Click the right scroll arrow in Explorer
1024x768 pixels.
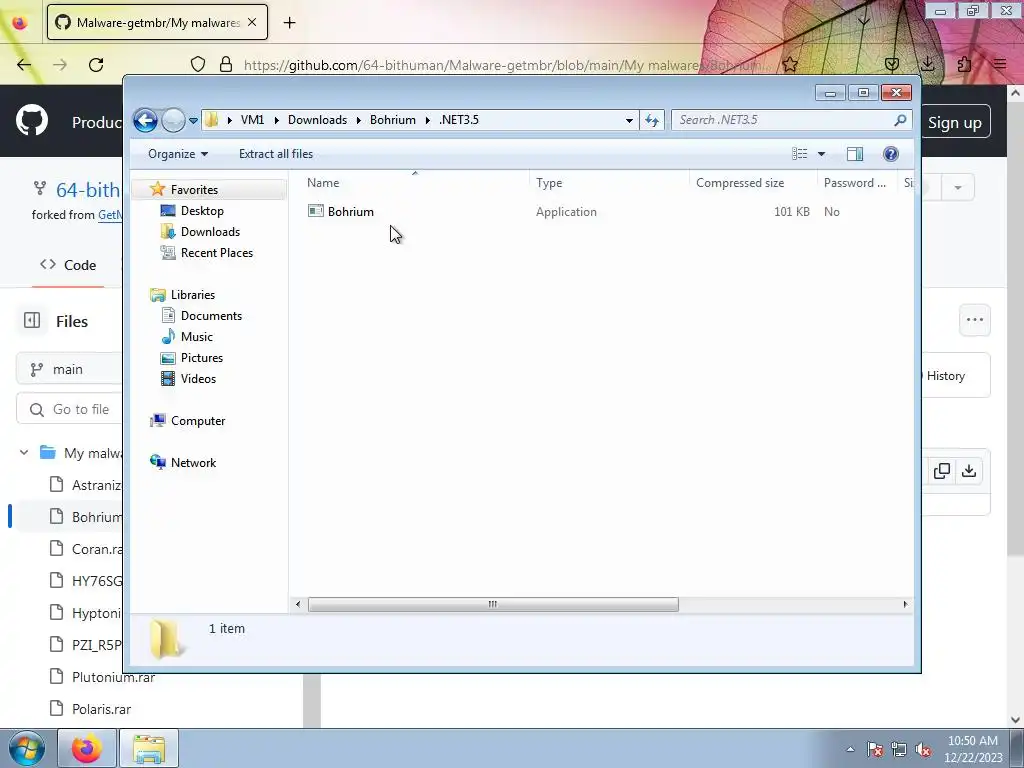pos(905,604)
